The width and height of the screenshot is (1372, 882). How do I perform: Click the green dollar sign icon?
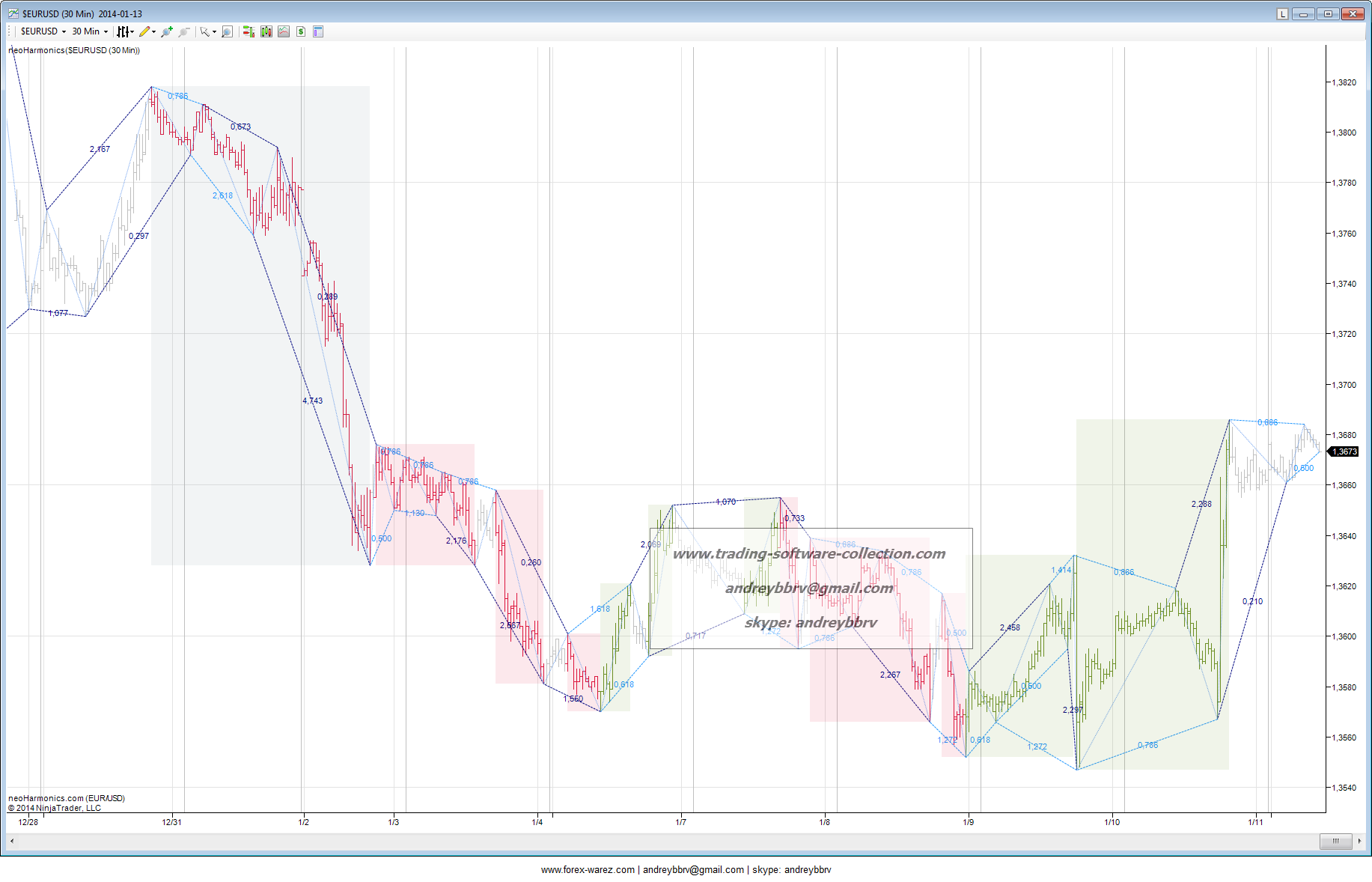click(x=301, y=31)
